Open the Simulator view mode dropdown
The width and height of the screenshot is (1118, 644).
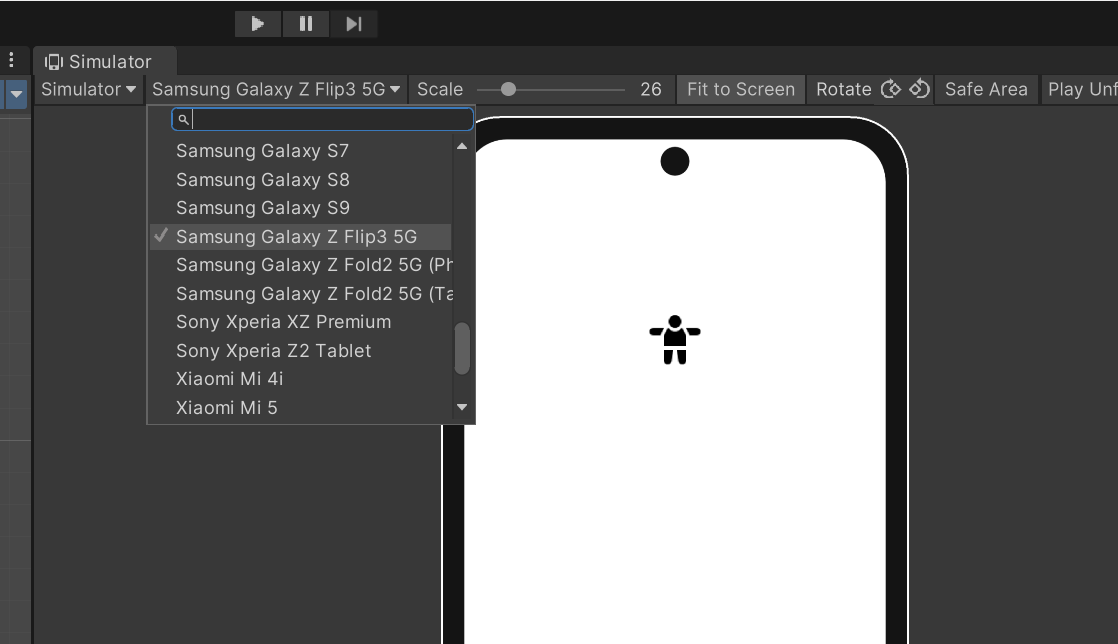[x=88, y=89]
